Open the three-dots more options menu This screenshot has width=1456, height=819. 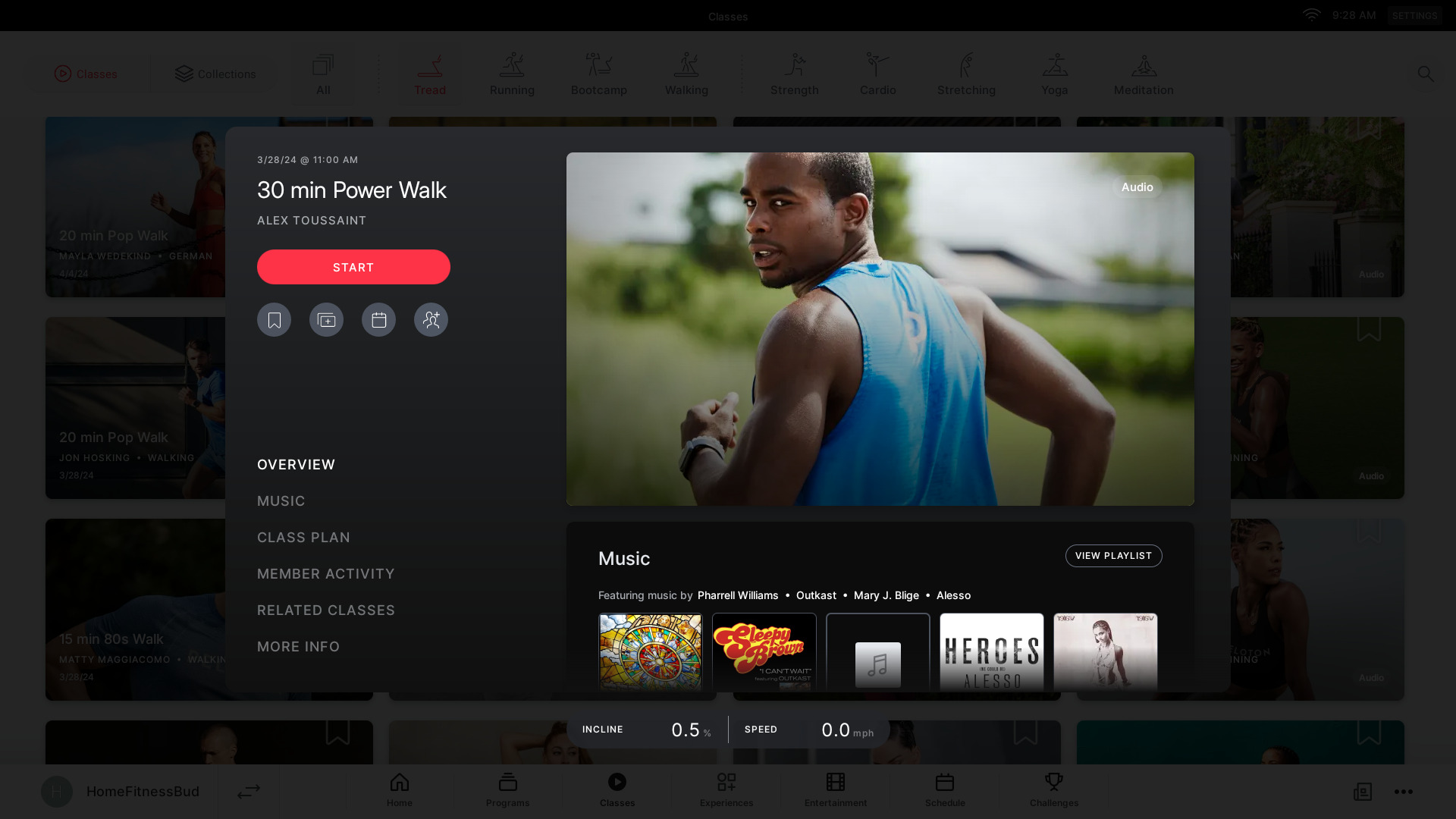[x=1404, y=792]
